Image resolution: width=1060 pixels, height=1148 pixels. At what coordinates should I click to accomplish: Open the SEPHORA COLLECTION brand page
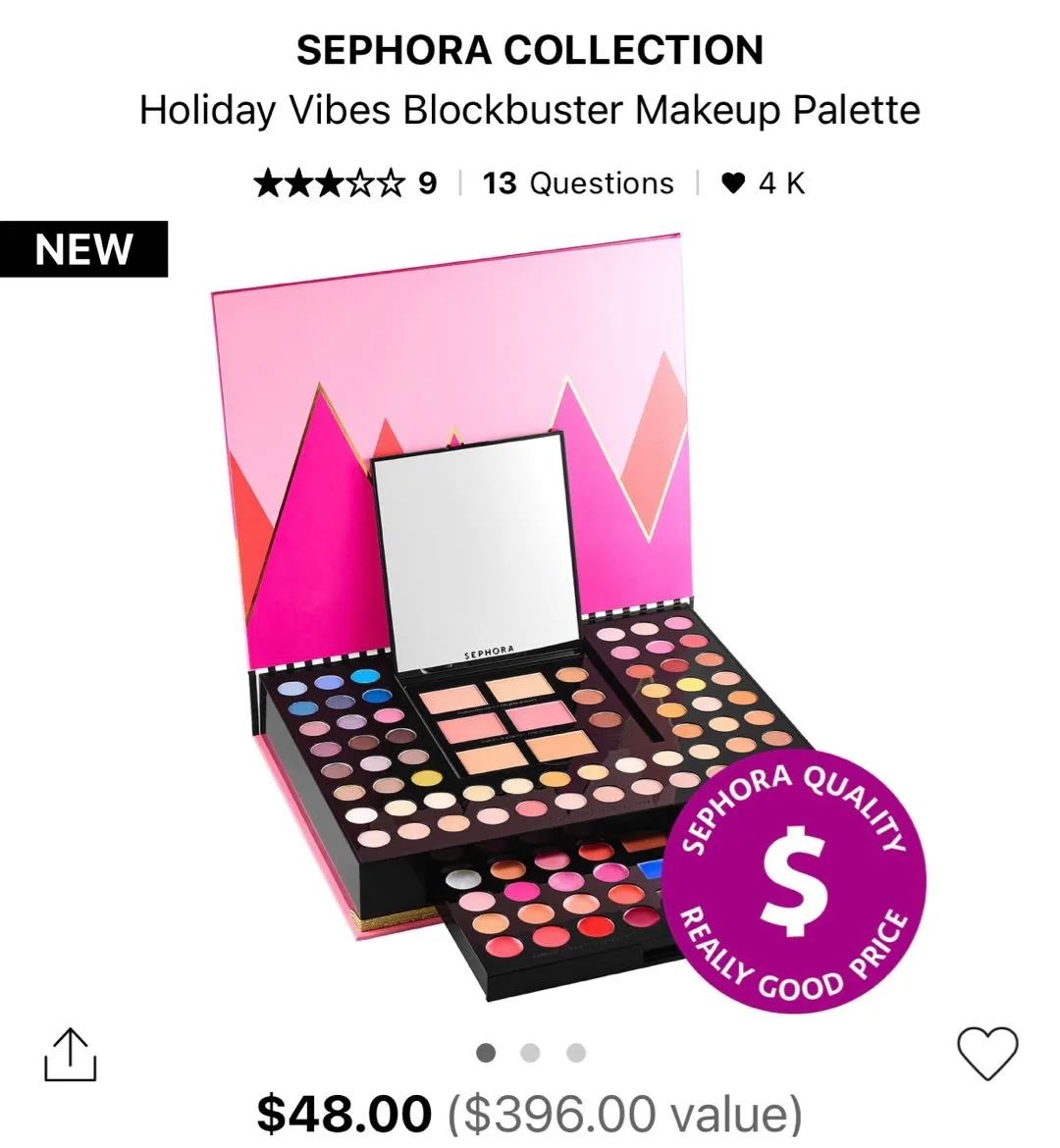pos(530,50)
